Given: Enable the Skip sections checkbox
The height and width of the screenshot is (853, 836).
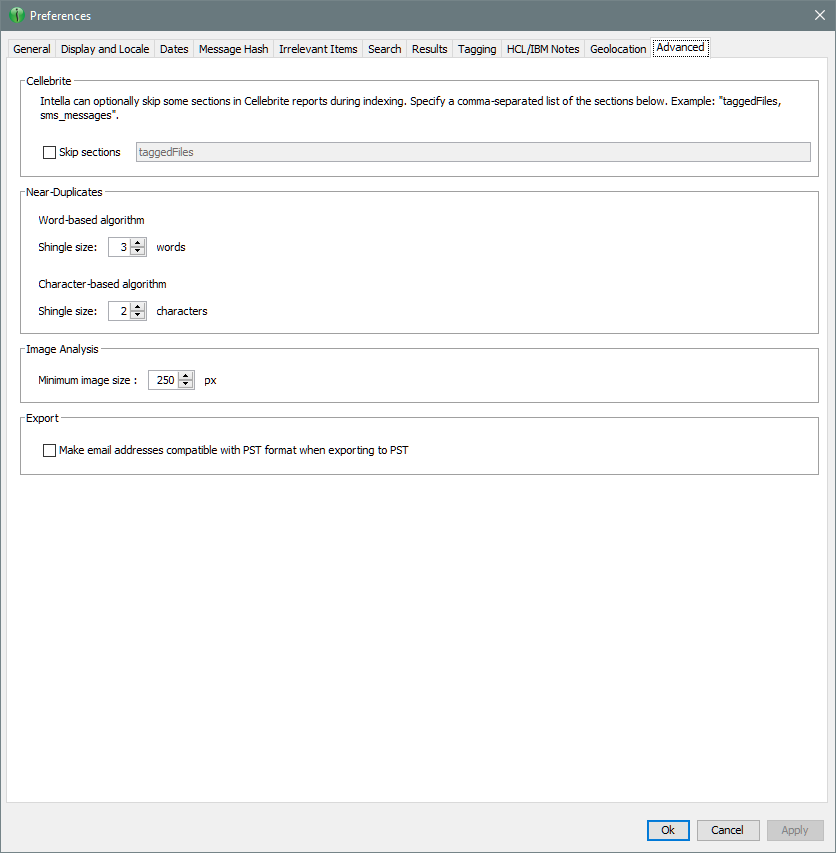Looking at the screenshot, I should coord(50,152).
